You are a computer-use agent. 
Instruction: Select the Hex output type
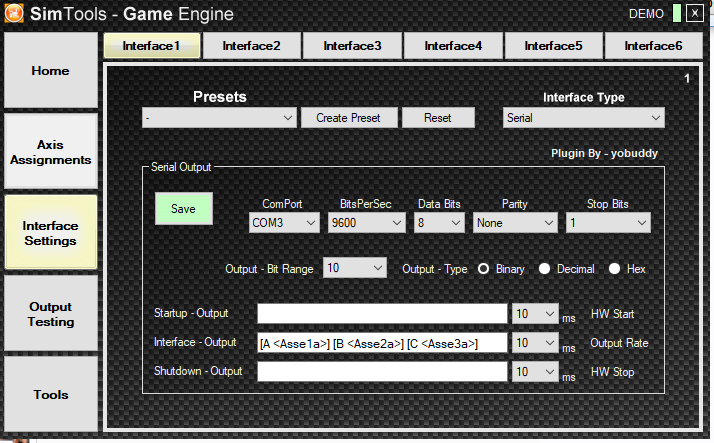pyautogui.click(x=614, y=269)
